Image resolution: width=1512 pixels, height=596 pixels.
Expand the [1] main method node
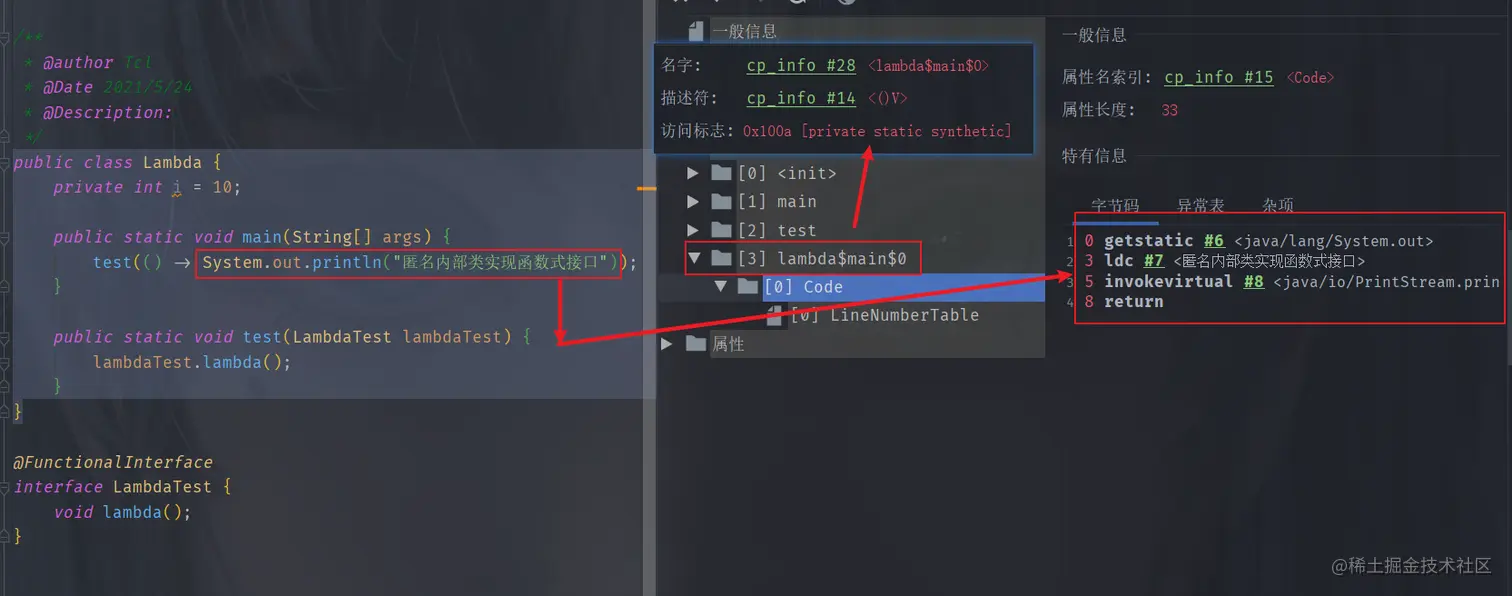(694, 202)
